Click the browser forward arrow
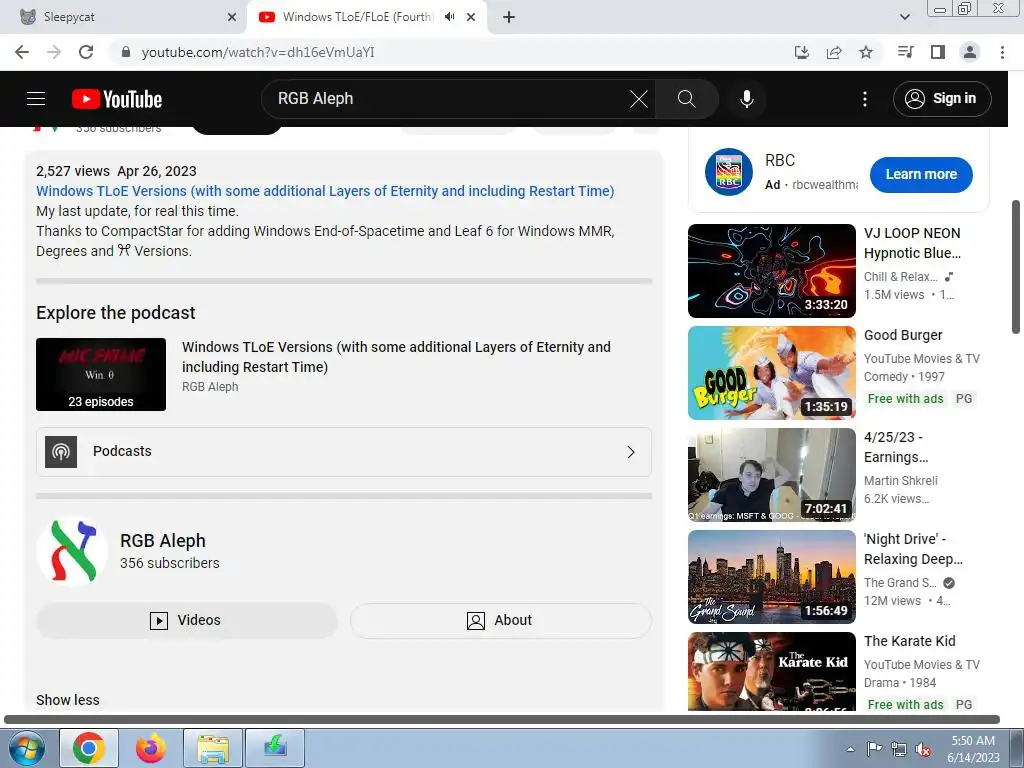The image size is (1024, 768). point(54,52)
